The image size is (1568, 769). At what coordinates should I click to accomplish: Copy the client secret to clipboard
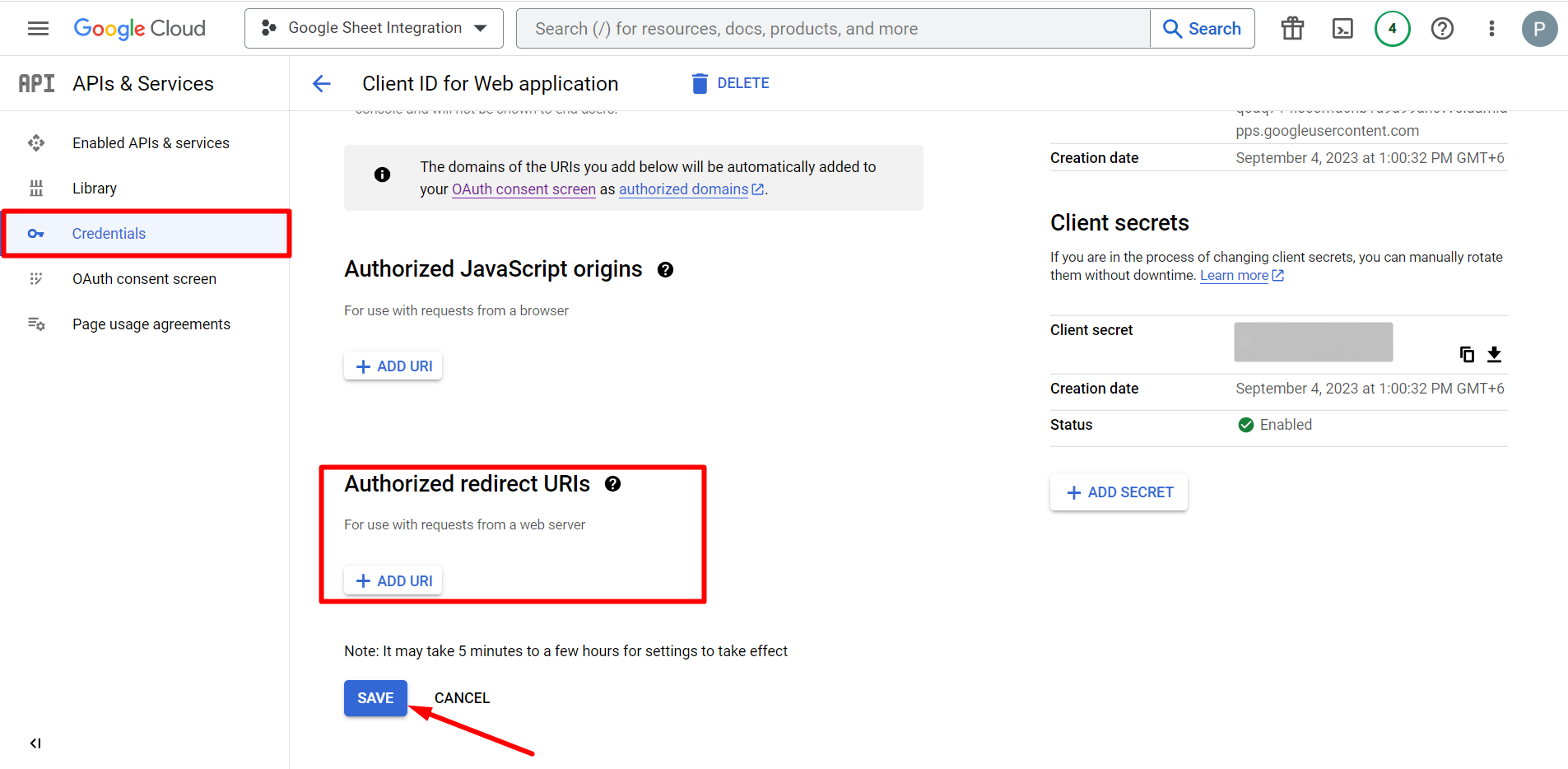pyautogui.click(x=1467, y=354)
